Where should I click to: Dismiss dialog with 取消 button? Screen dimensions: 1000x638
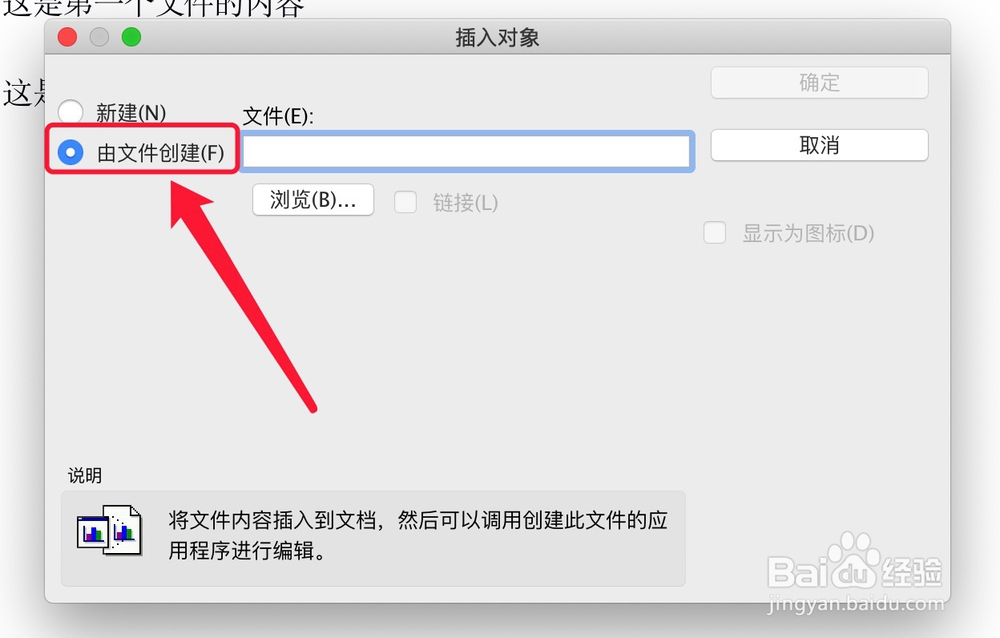(x=820, y=145)
